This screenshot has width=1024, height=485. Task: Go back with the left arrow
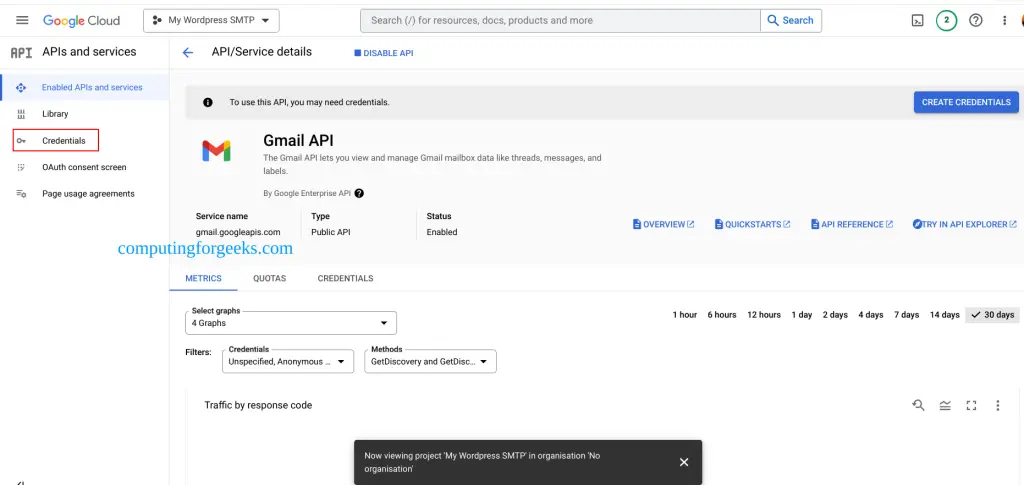(x=188, y=53)
